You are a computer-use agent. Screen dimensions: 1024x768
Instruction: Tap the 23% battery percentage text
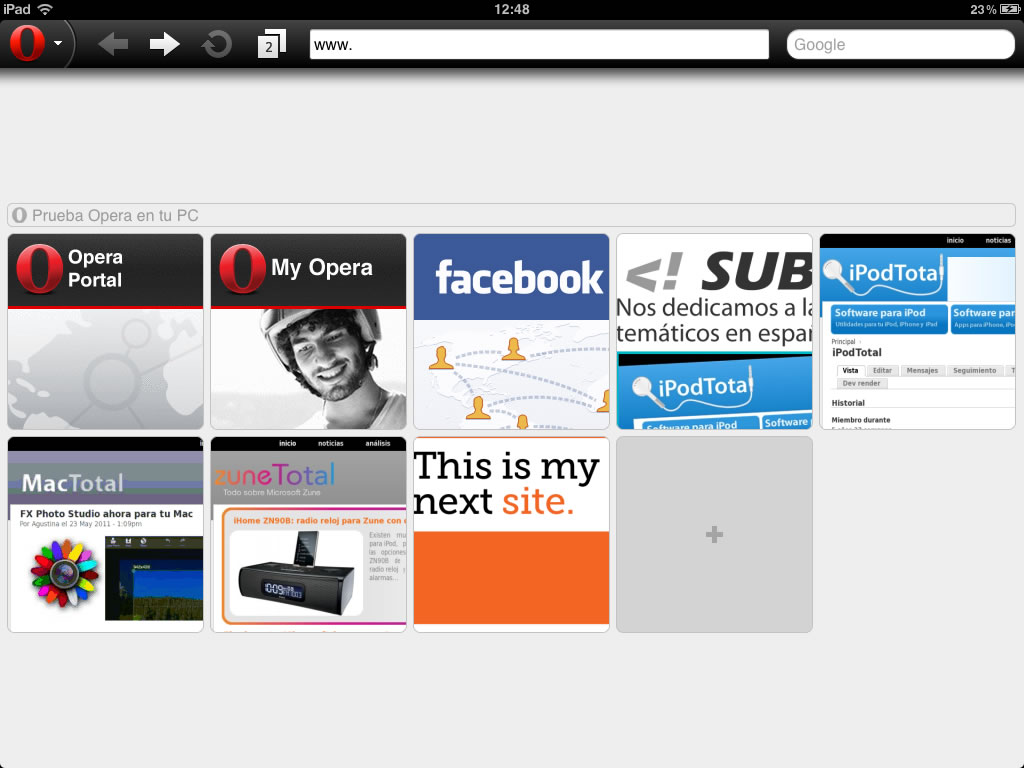983,9
